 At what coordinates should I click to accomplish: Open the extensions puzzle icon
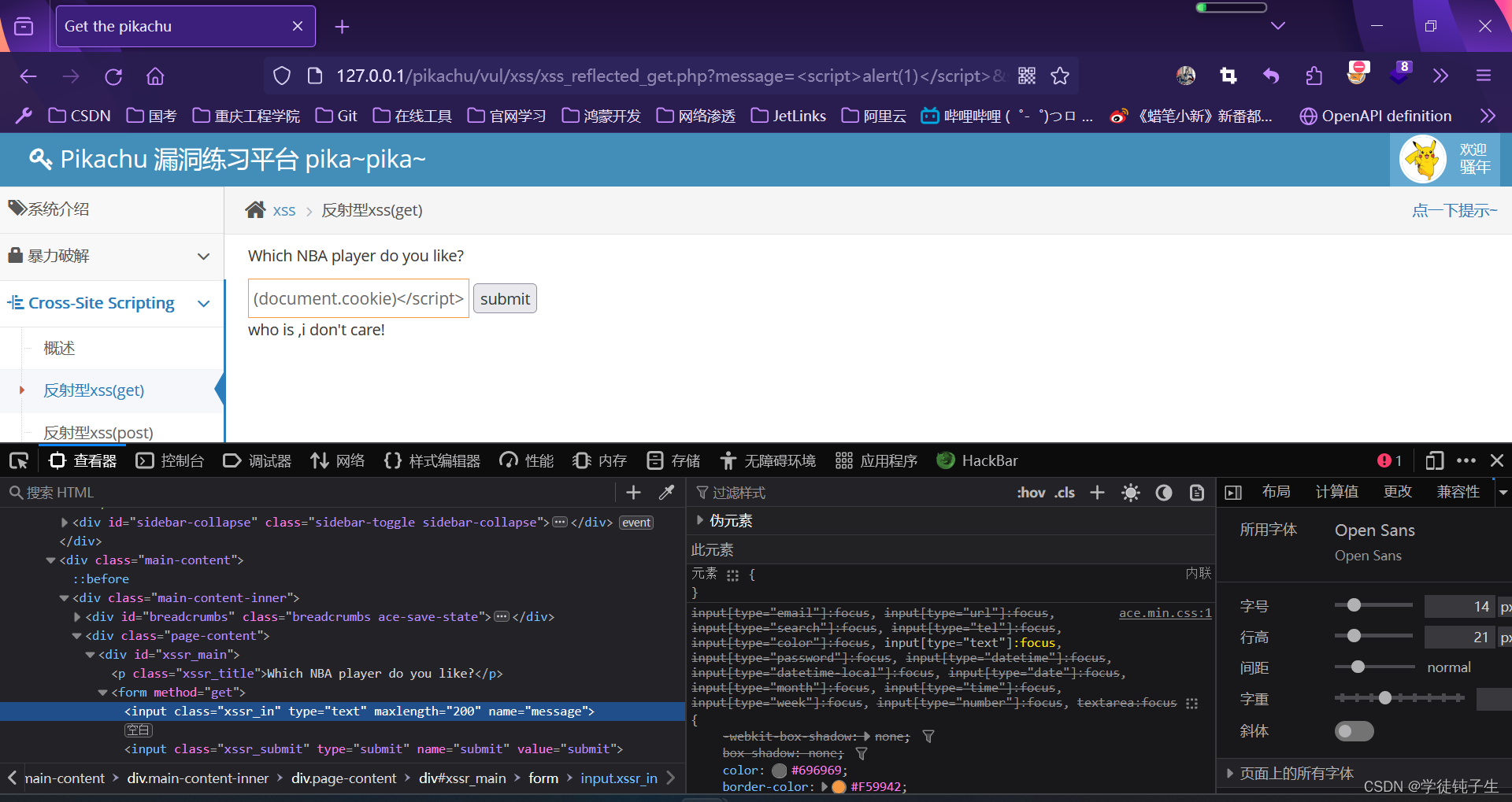[1314, 76]
